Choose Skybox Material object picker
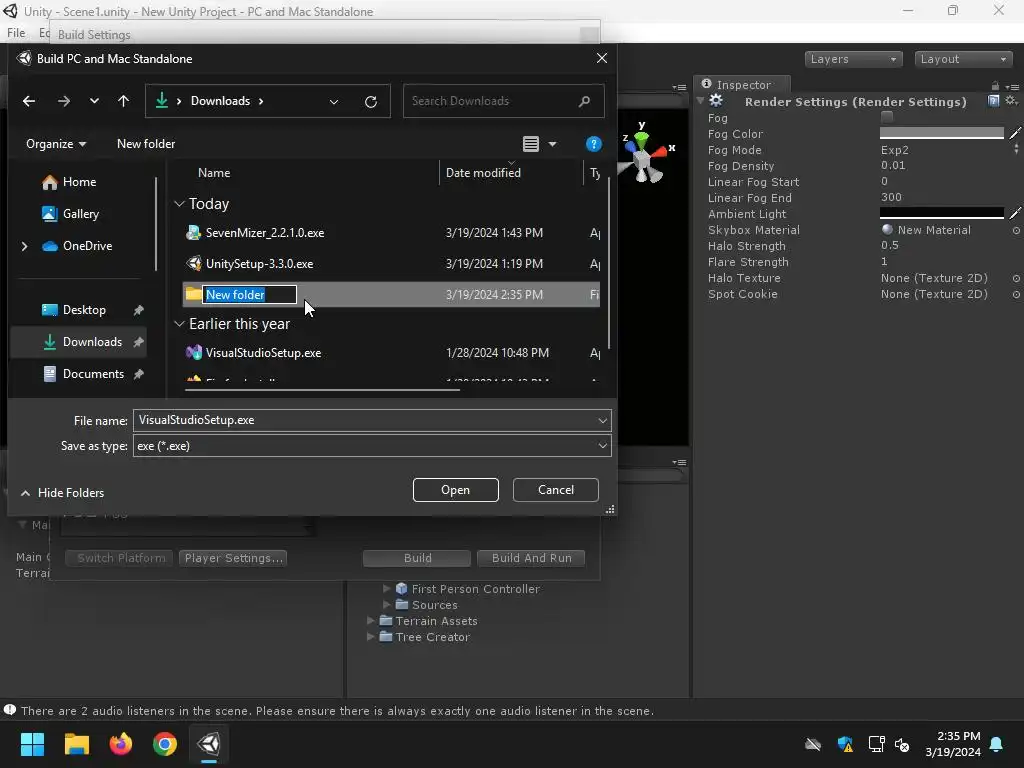The width and height of the screenshot is (1024, 768). 1016,231
